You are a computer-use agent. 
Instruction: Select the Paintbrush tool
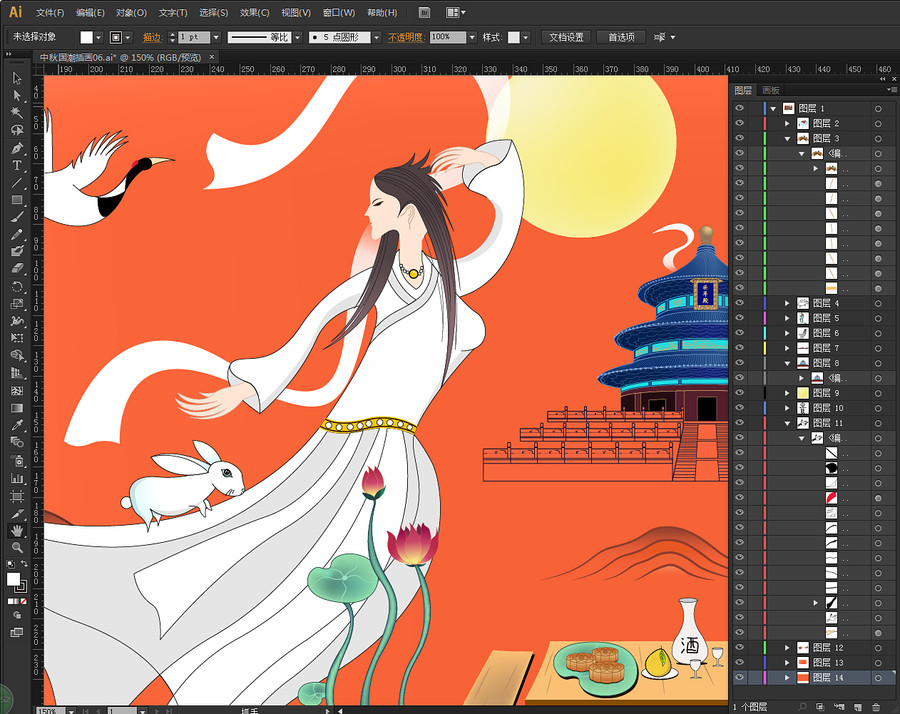[x=17, y=217]
